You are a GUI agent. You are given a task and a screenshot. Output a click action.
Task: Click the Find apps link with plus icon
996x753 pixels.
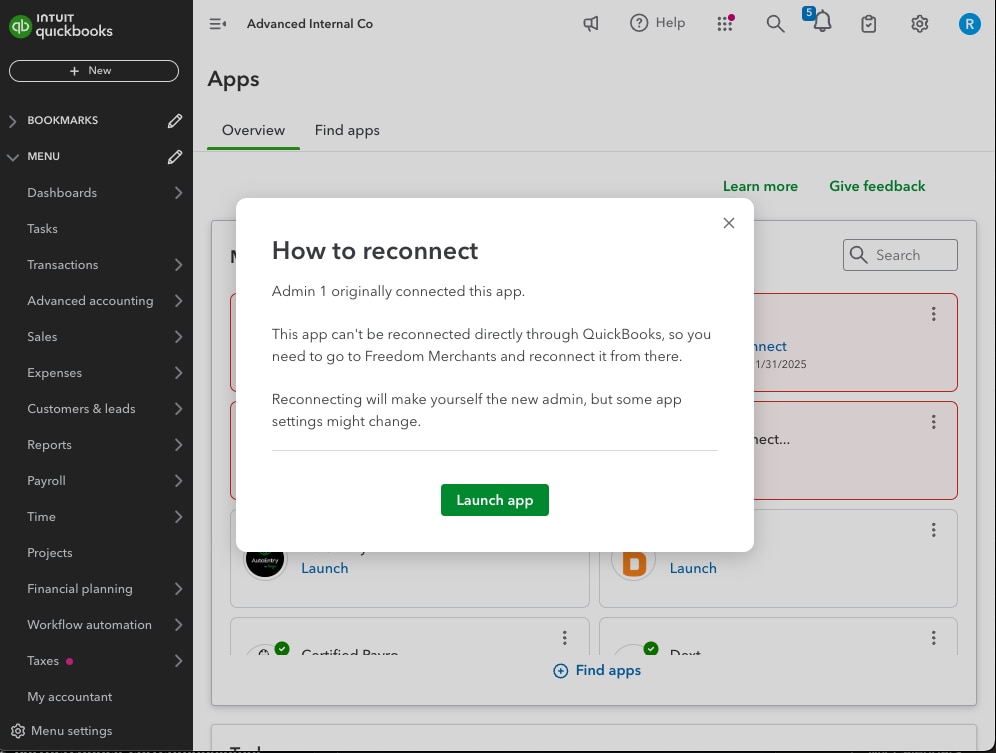tap(597, 670)
